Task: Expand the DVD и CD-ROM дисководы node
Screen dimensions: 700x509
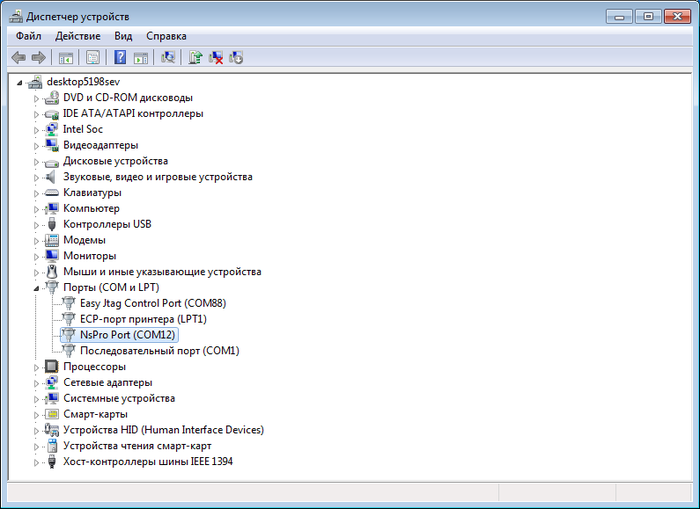Action: tap(37, 98)
